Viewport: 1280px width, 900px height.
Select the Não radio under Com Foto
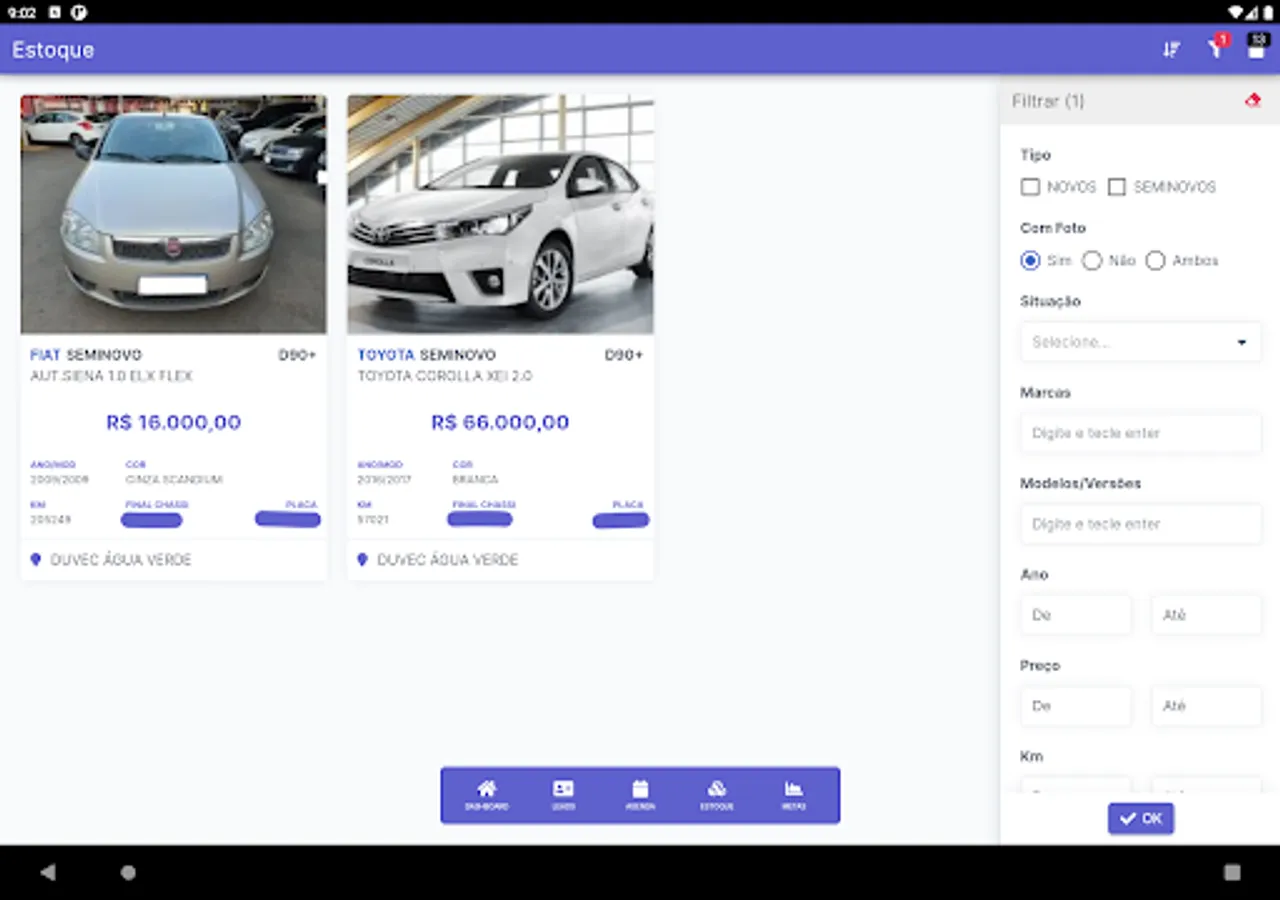1092,261
